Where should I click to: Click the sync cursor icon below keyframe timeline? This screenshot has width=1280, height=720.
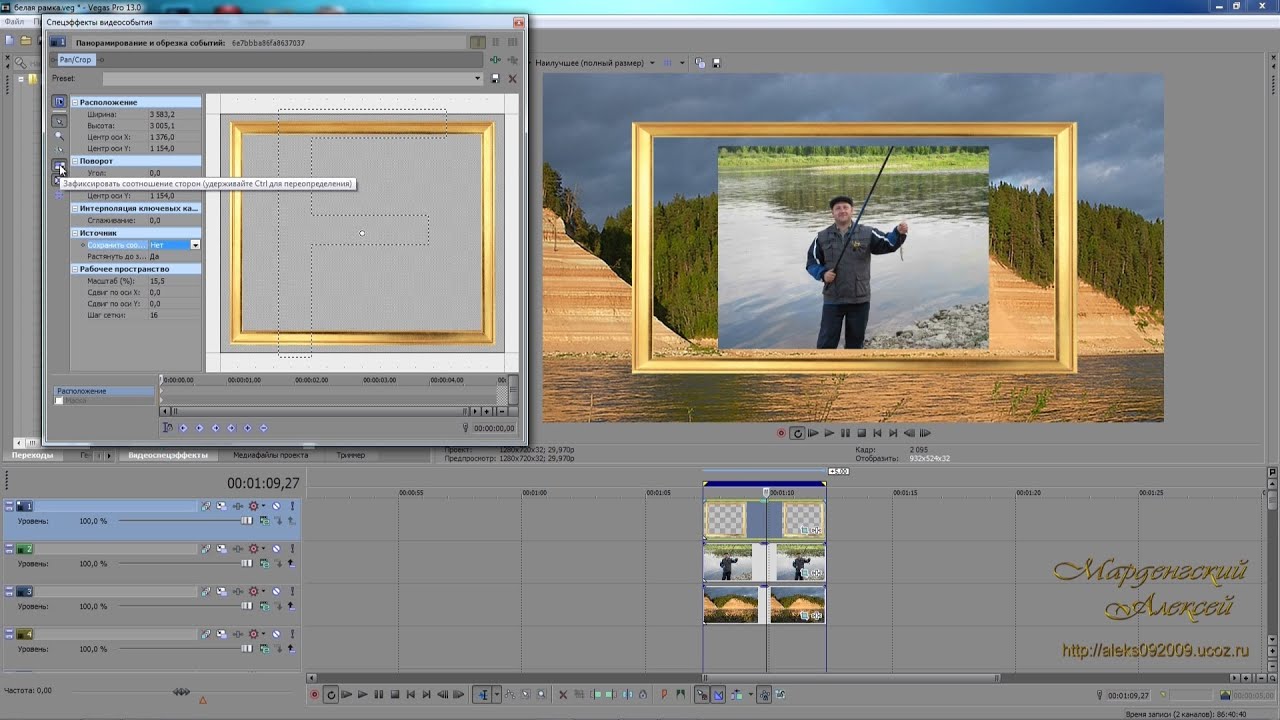tap(167, 428)
